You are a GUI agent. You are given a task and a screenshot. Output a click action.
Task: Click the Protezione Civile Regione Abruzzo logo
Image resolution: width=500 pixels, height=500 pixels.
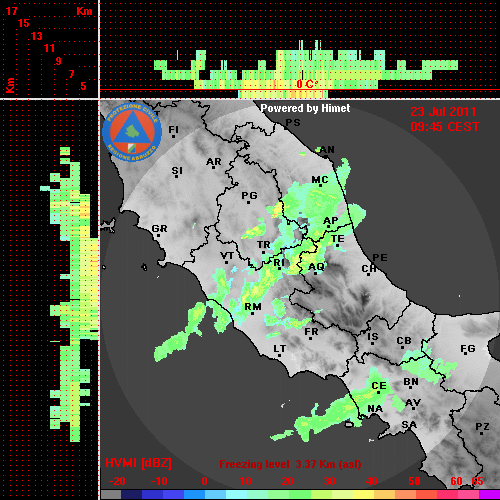(x=132, y=132)
